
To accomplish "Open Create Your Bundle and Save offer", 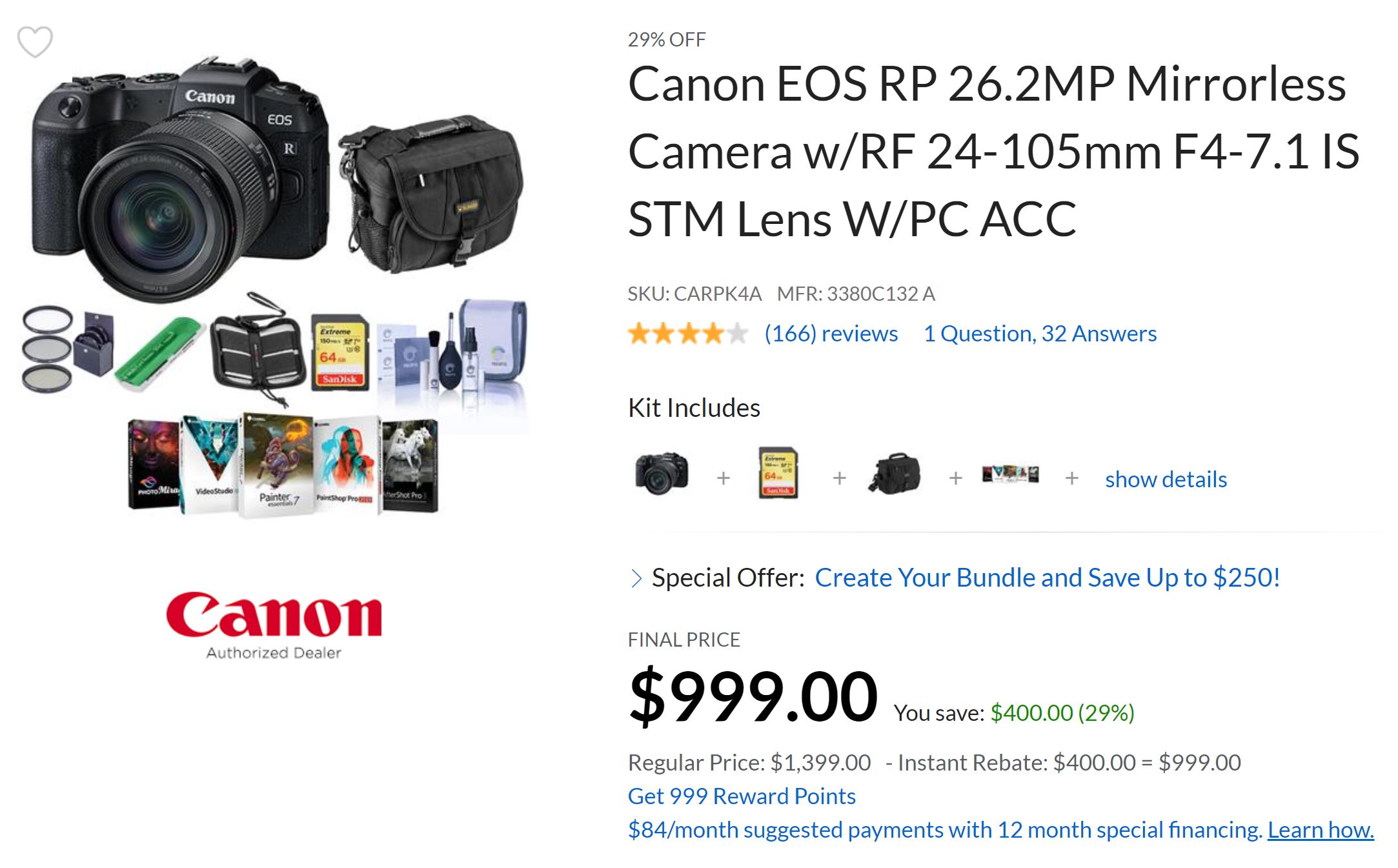I will [x=1047, y=578].
